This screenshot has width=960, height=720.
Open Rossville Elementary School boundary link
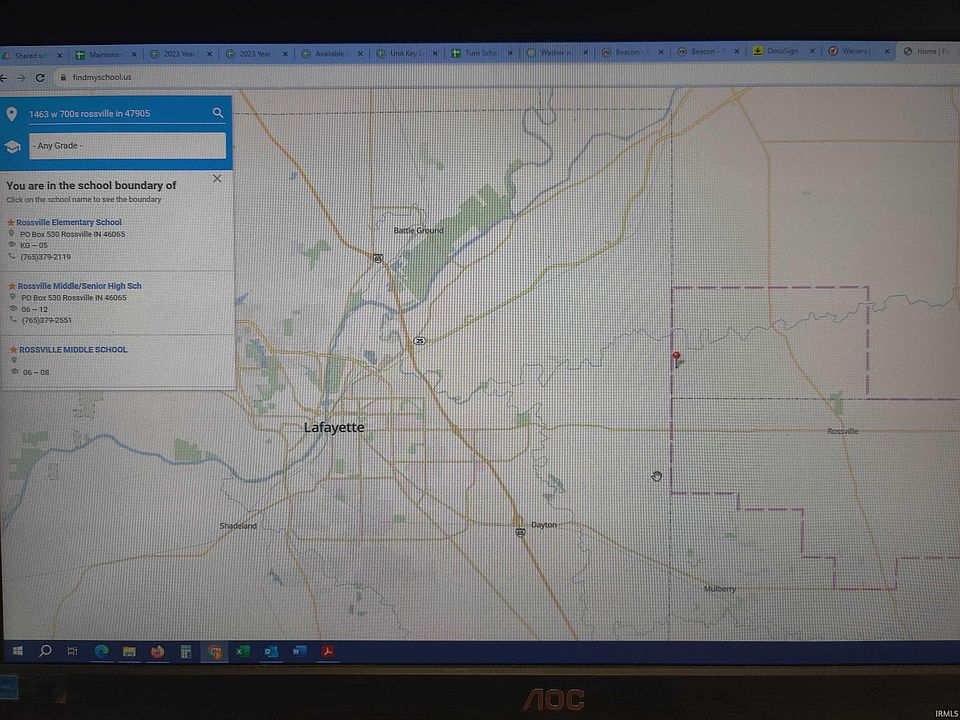click(x=69, y=222)
